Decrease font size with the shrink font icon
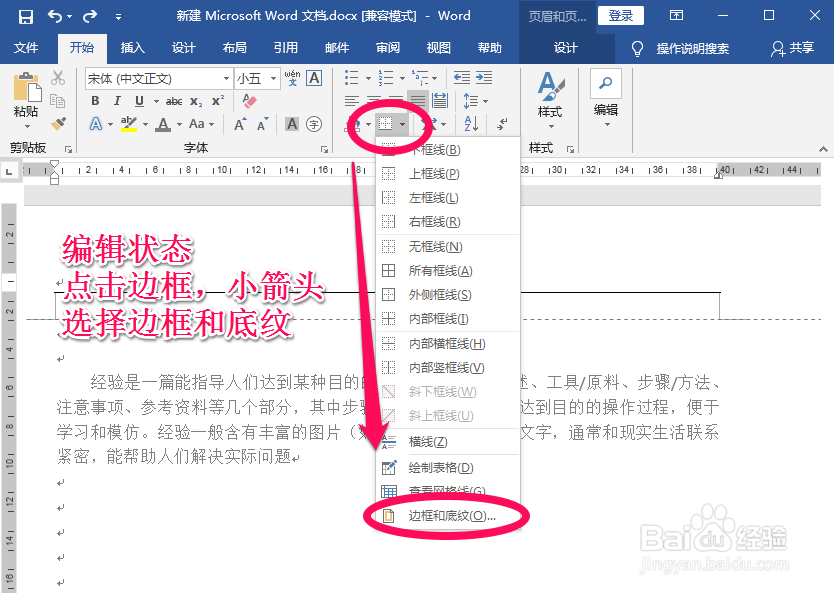This screenshot has height=593, width=834. [x=262, y=124]
